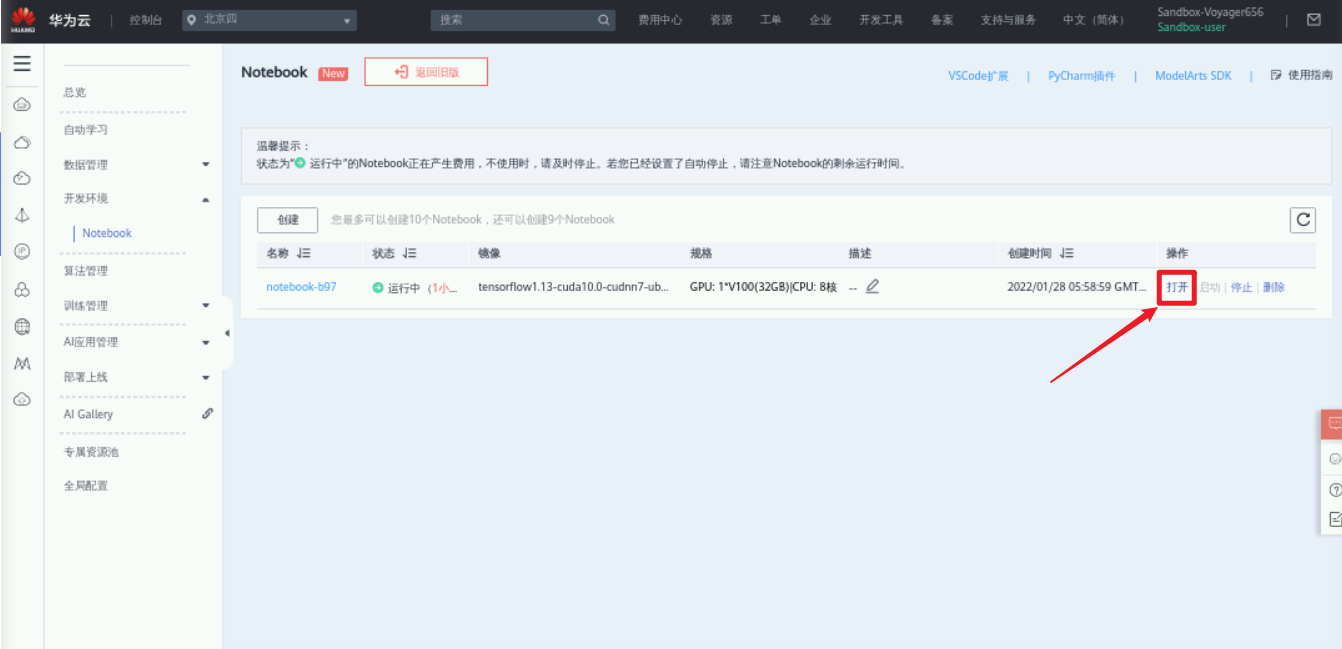Open the mail messages icon
1342x649 pixels.
[x=1314, y=19]
